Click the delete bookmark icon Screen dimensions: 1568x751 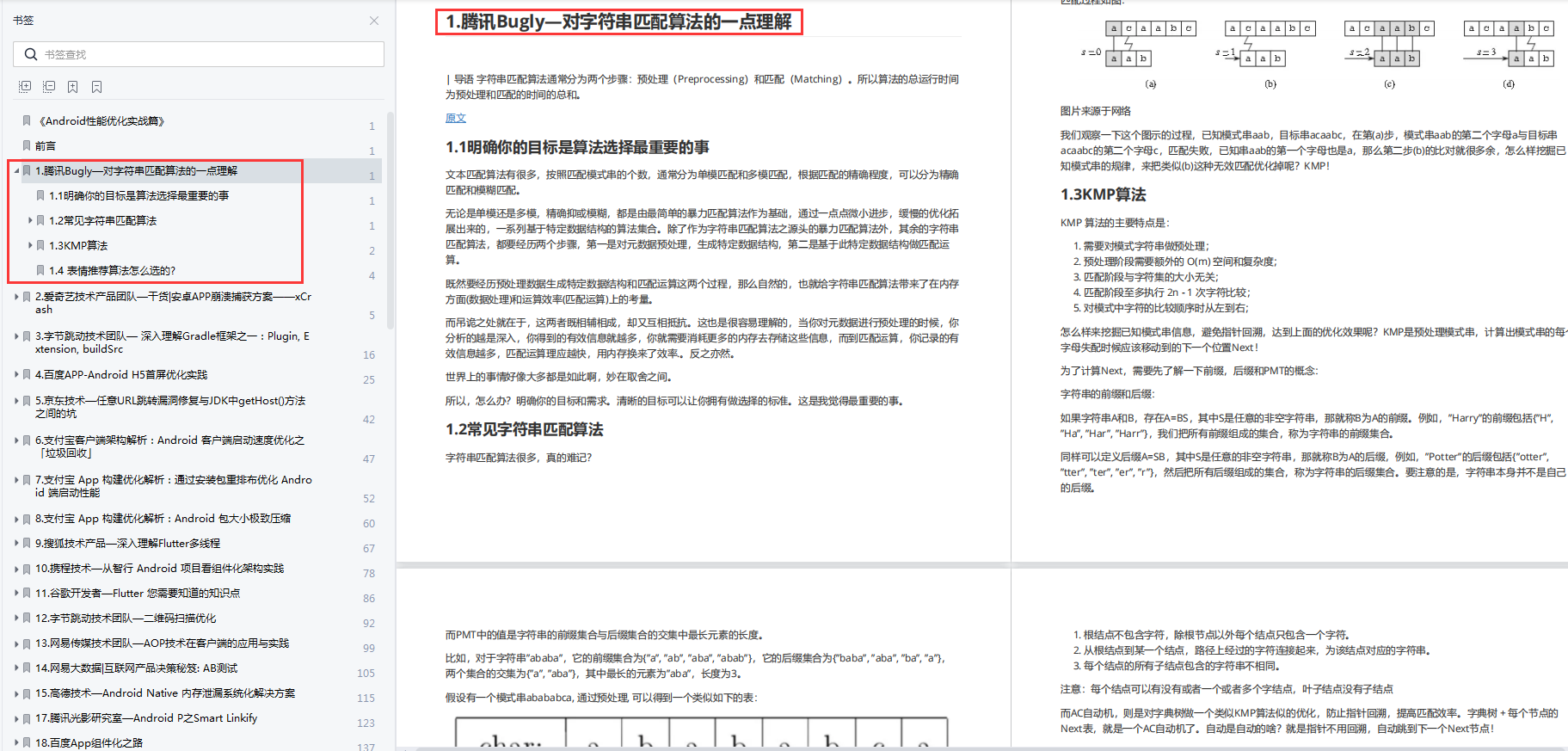[x=97, y=87]
